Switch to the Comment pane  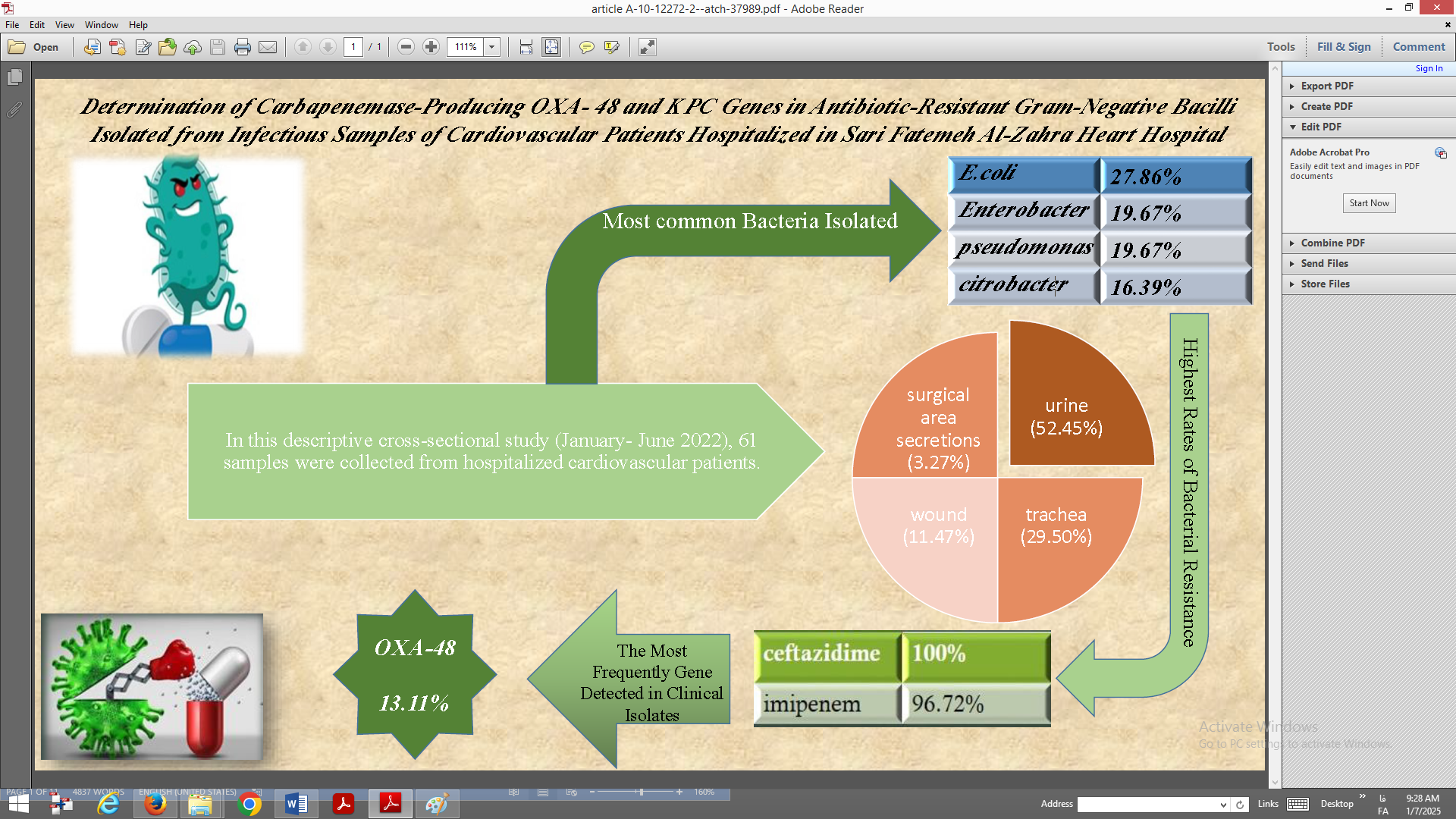1419,47
